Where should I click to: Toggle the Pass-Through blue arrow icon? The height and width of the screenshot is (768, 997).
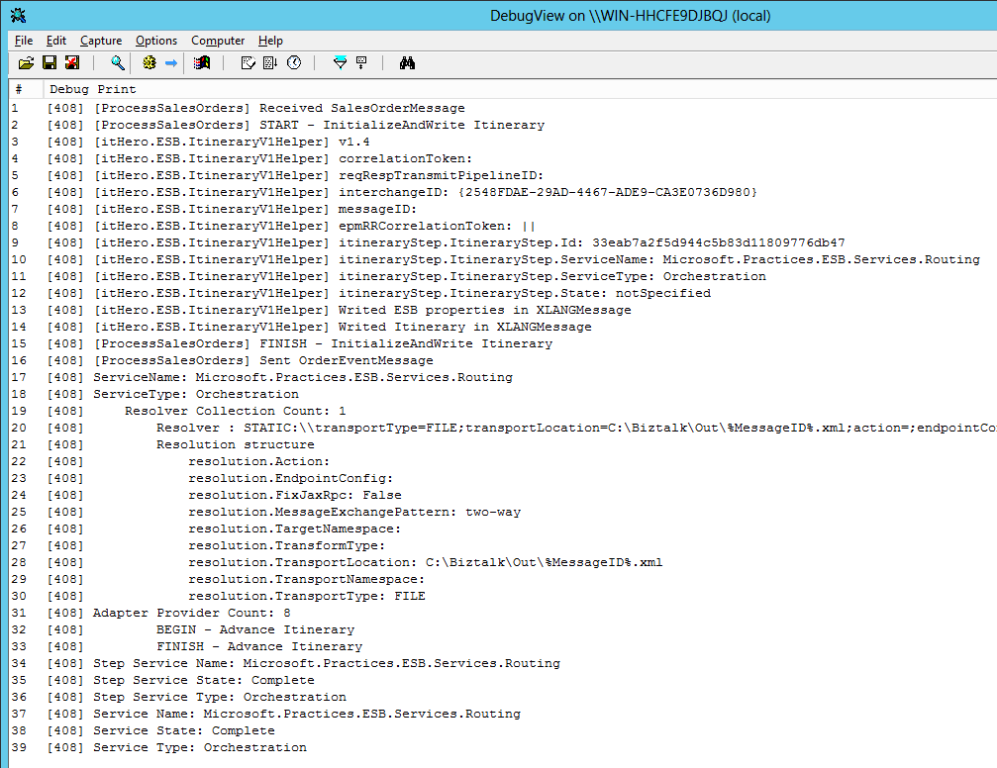171,63
